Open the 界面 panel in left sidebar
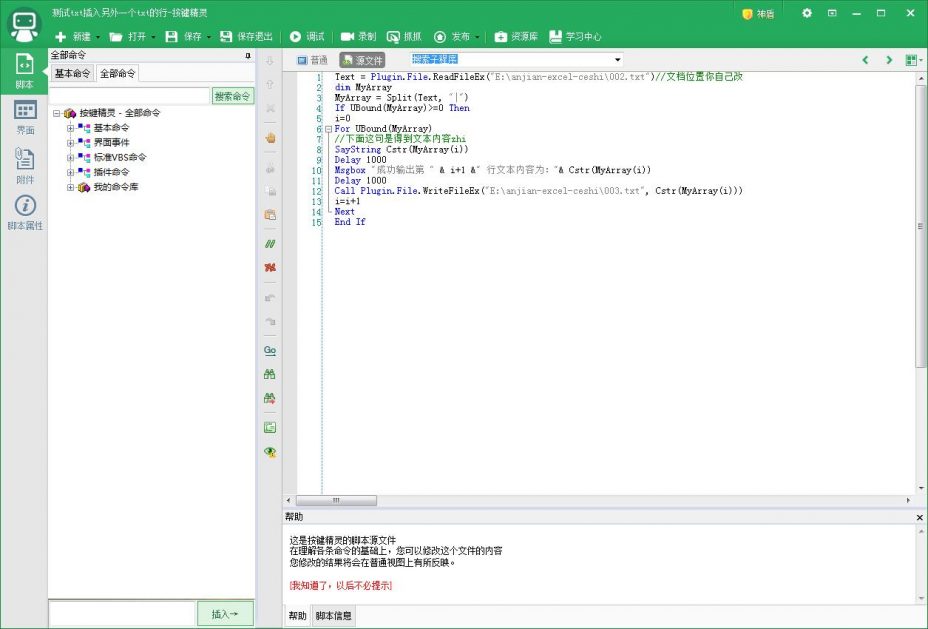The image size is (928, 629). 25,118
